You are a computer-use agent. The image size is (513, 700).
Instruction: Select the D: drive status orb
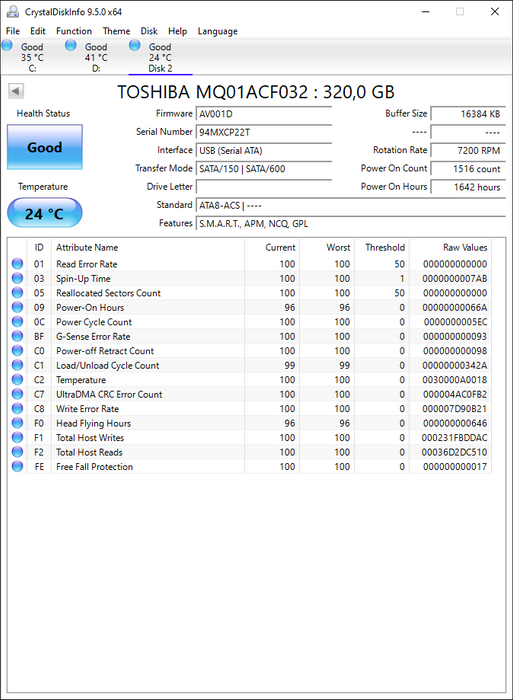[71, 45]
